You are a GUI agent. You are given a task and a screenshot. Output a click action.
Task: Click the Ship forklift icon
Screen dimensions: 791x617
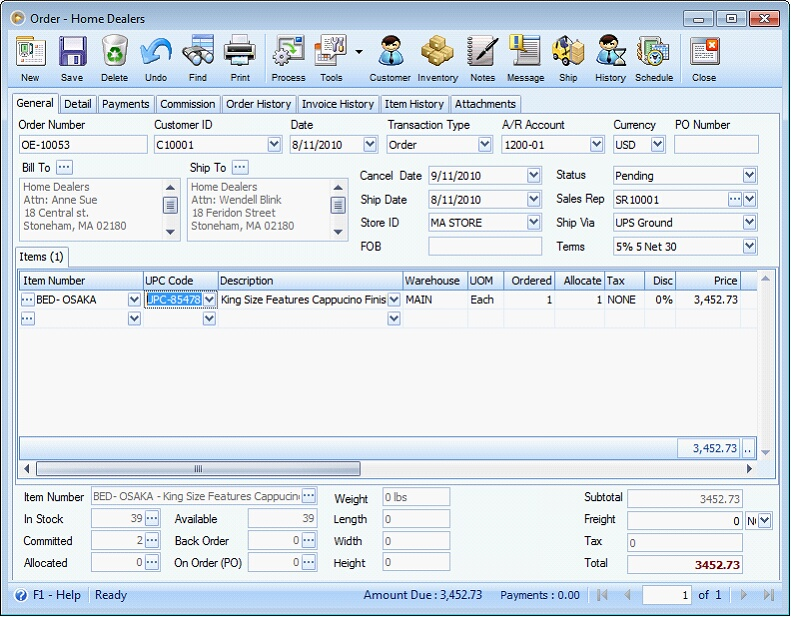pyautogui.click(x=568, y=50)
